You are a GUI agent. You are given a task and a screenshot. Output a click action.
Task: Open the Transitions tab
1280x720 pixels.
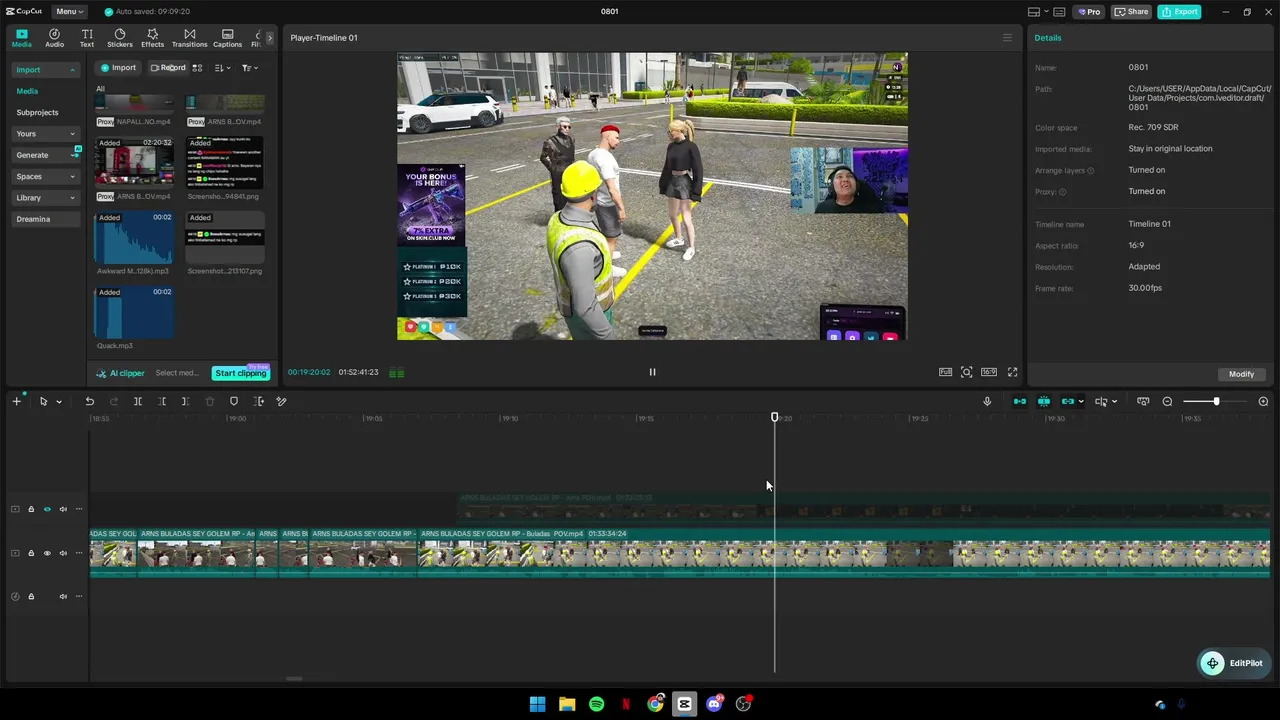(x=189, y=38)
